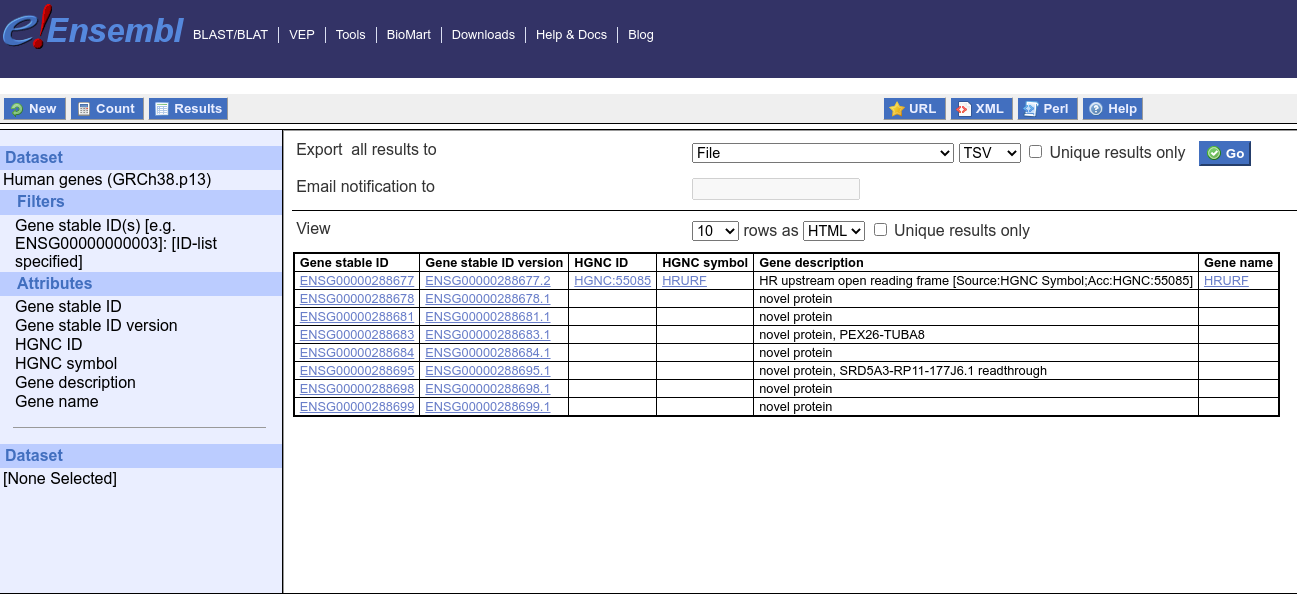Open VEP in top navigation
The width and height of the screenshot is (1297, 602).
[x=302, y=35]
